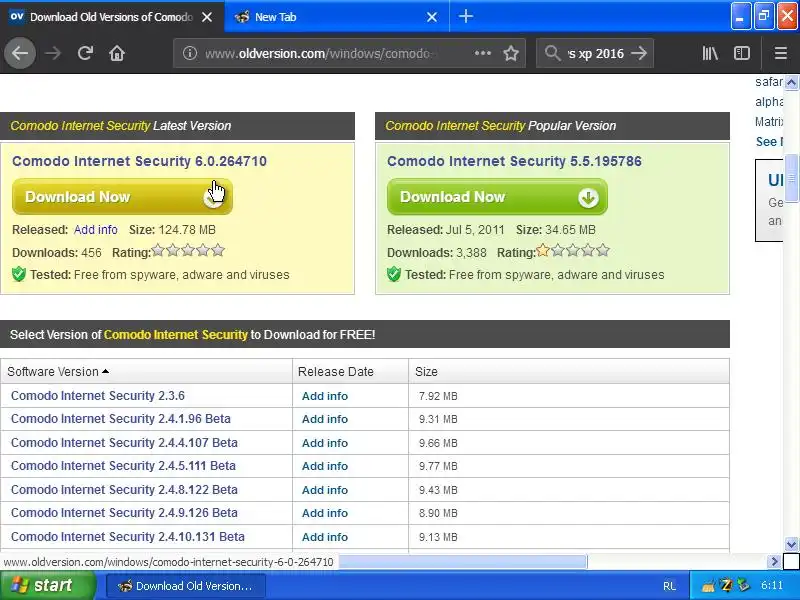Download Comodo Internet Security 6.0.264710 now
The width and height of the screenshot is (800, 600).
[122, 197]
